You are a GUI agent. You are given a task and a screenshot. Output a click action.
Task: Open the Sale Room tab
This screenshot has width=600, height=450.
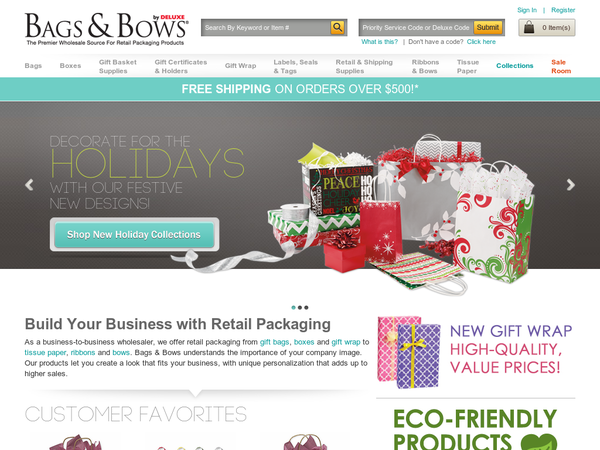click(x=561, y=66)
